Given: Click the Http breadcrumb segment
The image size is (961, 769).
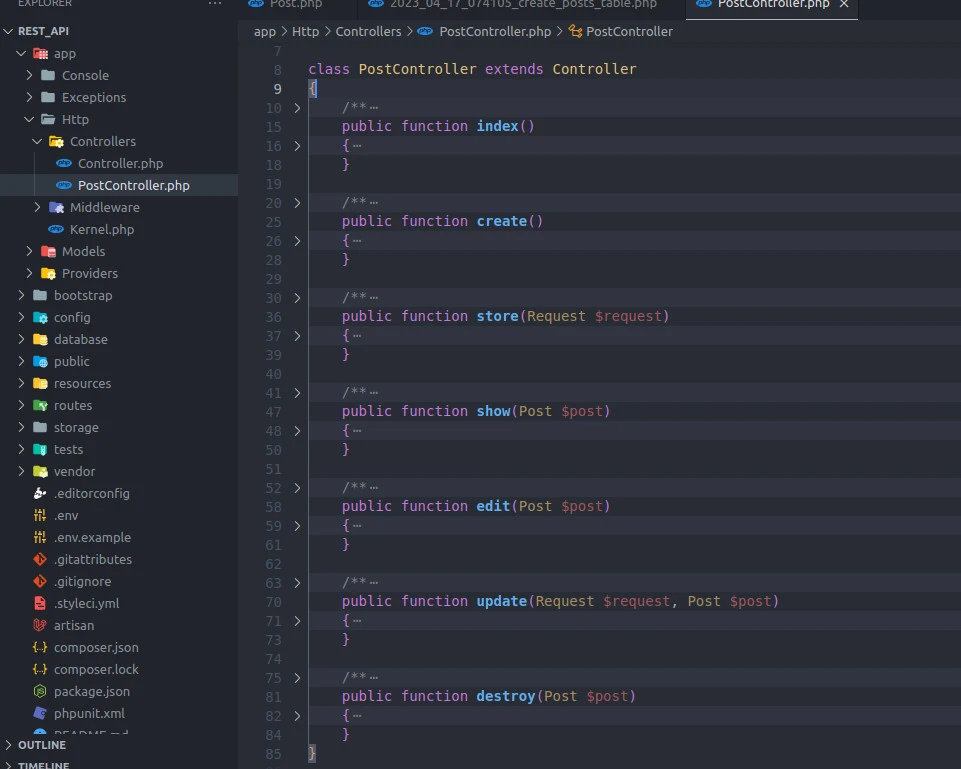Looking at the screenshot, I should (x=305, y=31).
